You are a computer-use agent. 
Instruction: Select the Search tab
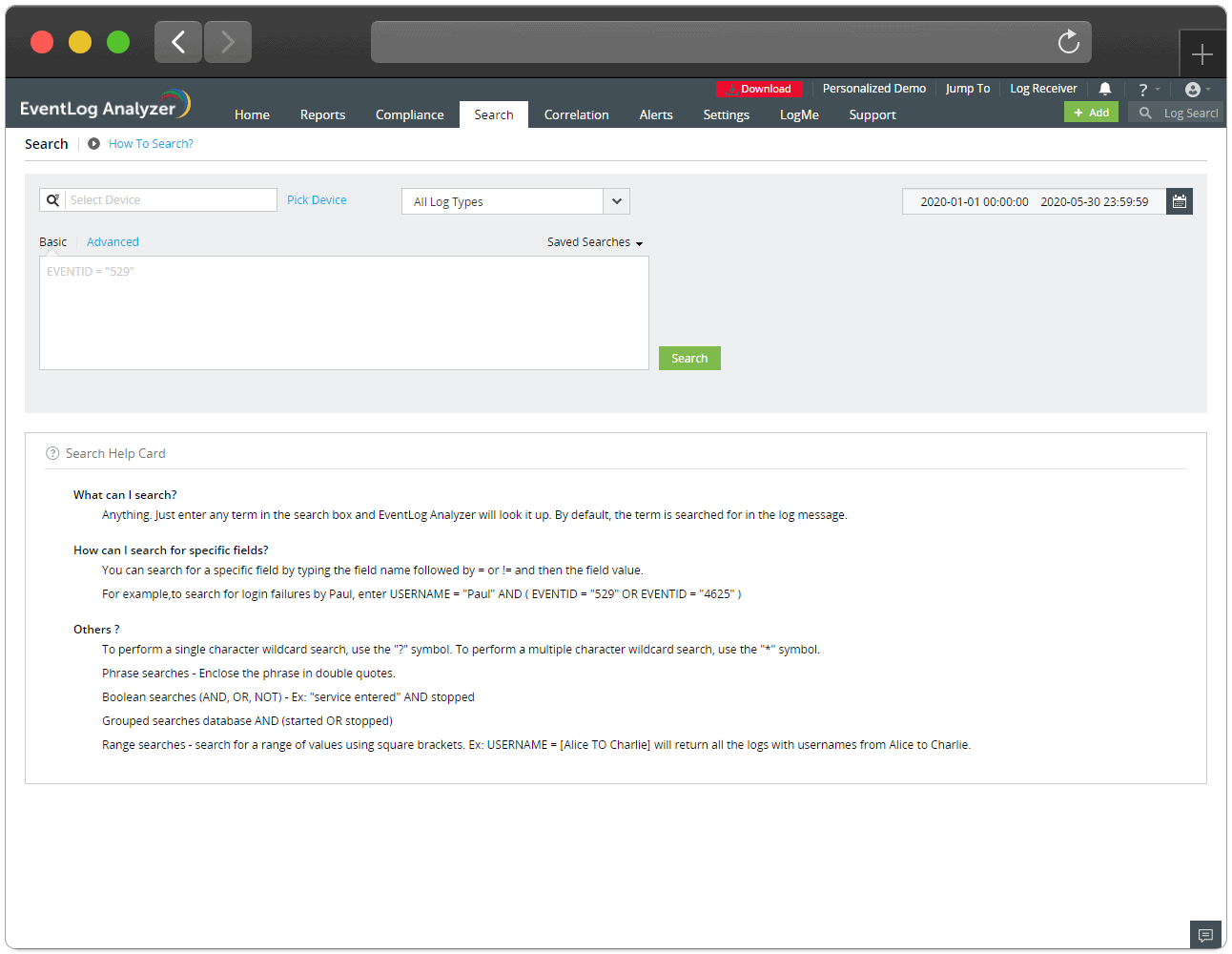tap(494, 114)
